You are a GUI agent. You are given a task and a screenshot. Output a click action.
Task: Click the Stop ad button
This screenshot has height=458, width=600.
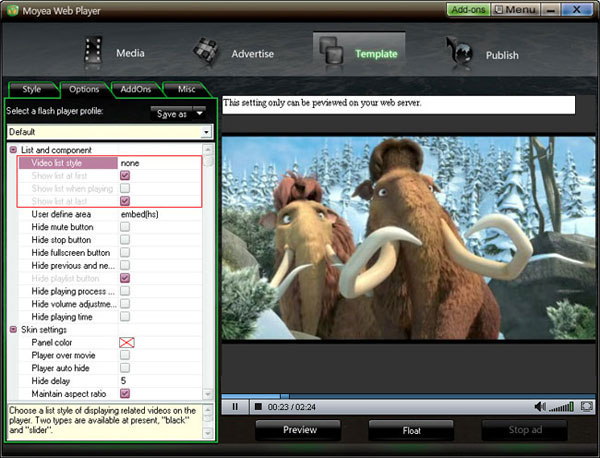[525, 430]
